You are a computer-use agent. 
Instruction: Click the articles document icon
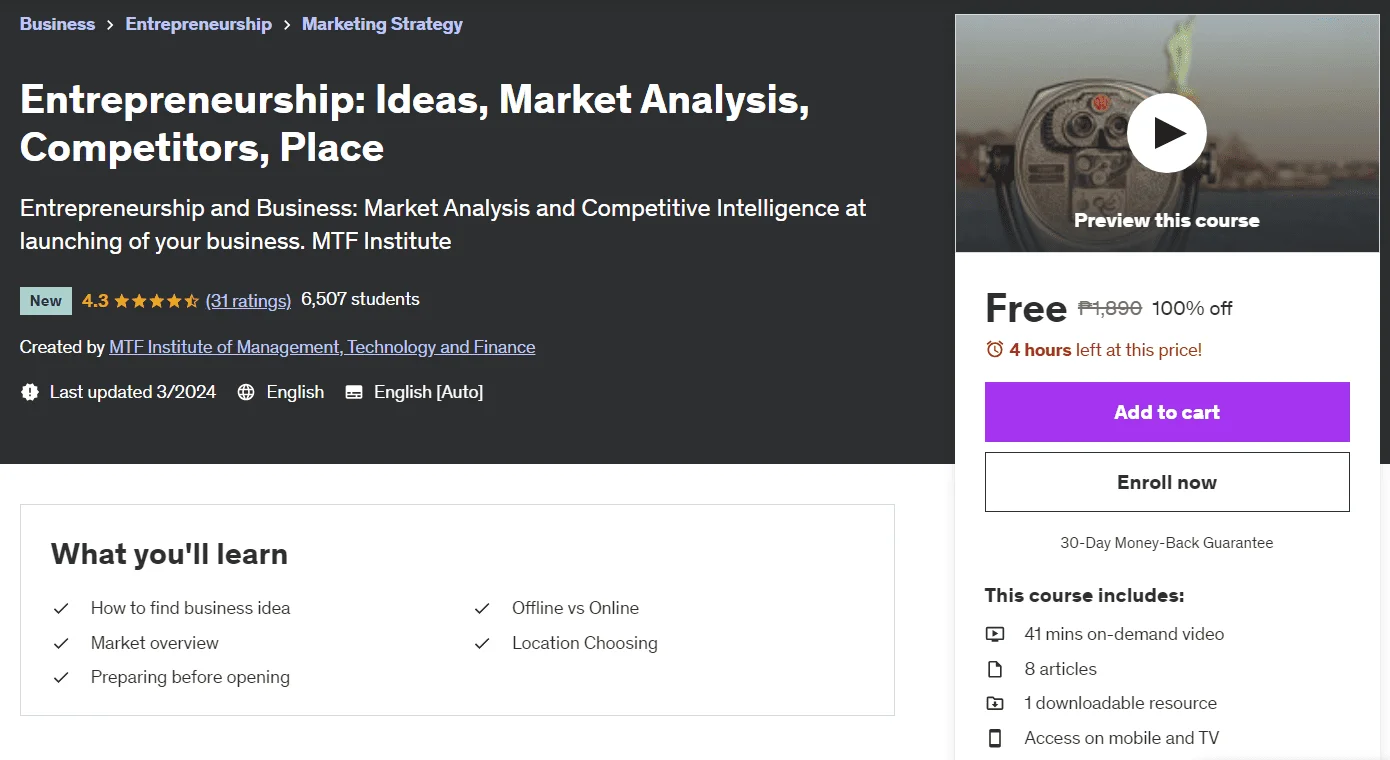tap(994, 669)
